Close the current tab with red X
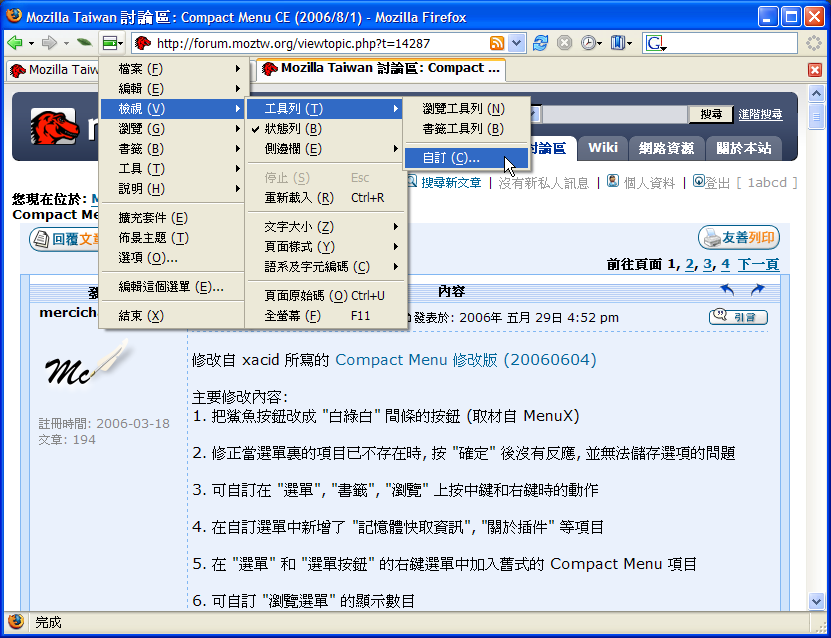This screenshot has width=831, height=638. coord(815,70)
